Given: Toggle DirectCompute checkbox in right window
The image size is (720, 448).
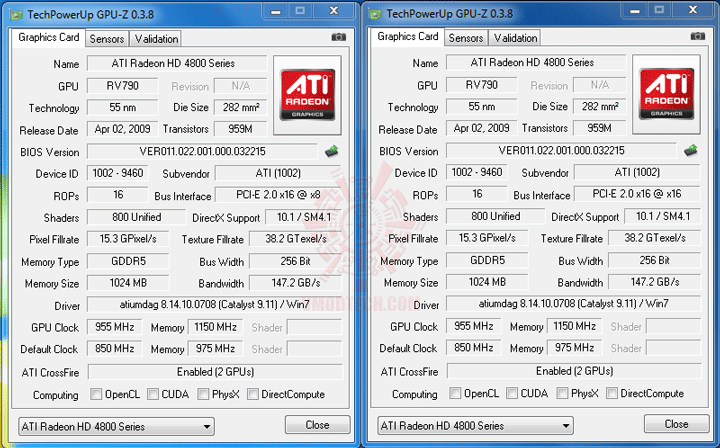Looking at the screenshot, I should coord(612,393).
